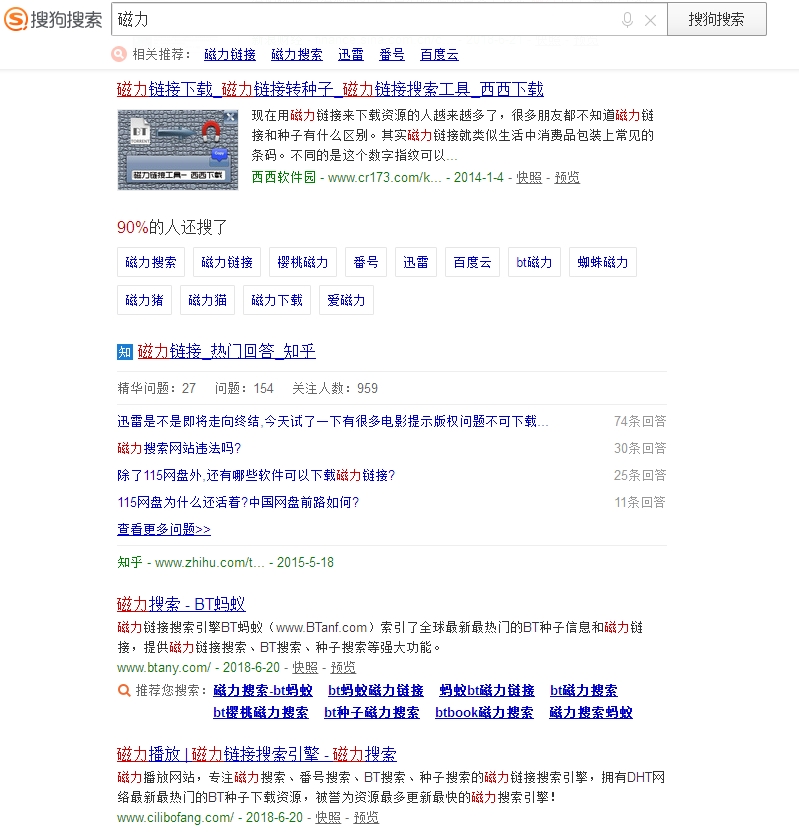Viewport: 799px width, 837px height.
Task: Click www.cilibofang.com/ green URL text
Action: [175, 818]
